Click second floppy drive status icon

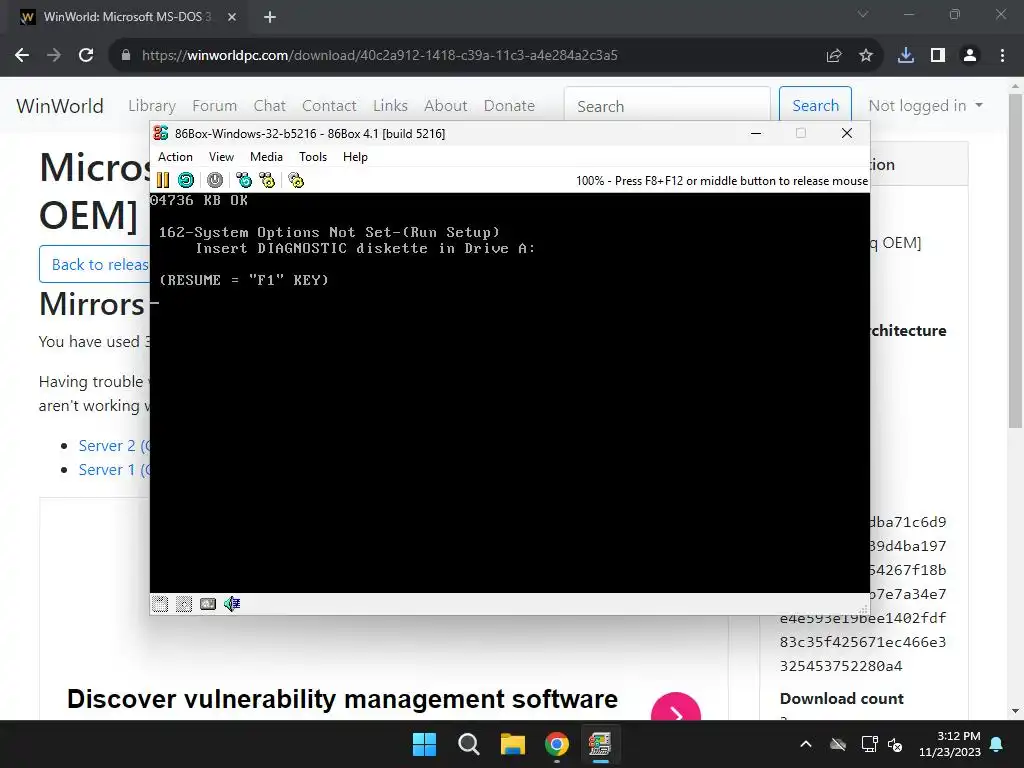coord(184,604)
